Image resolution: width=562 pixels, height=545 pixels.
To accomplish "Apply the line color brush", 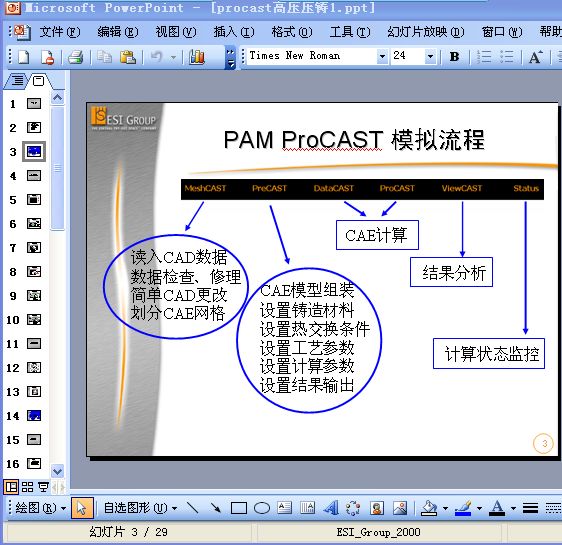I will click(463, 508).
